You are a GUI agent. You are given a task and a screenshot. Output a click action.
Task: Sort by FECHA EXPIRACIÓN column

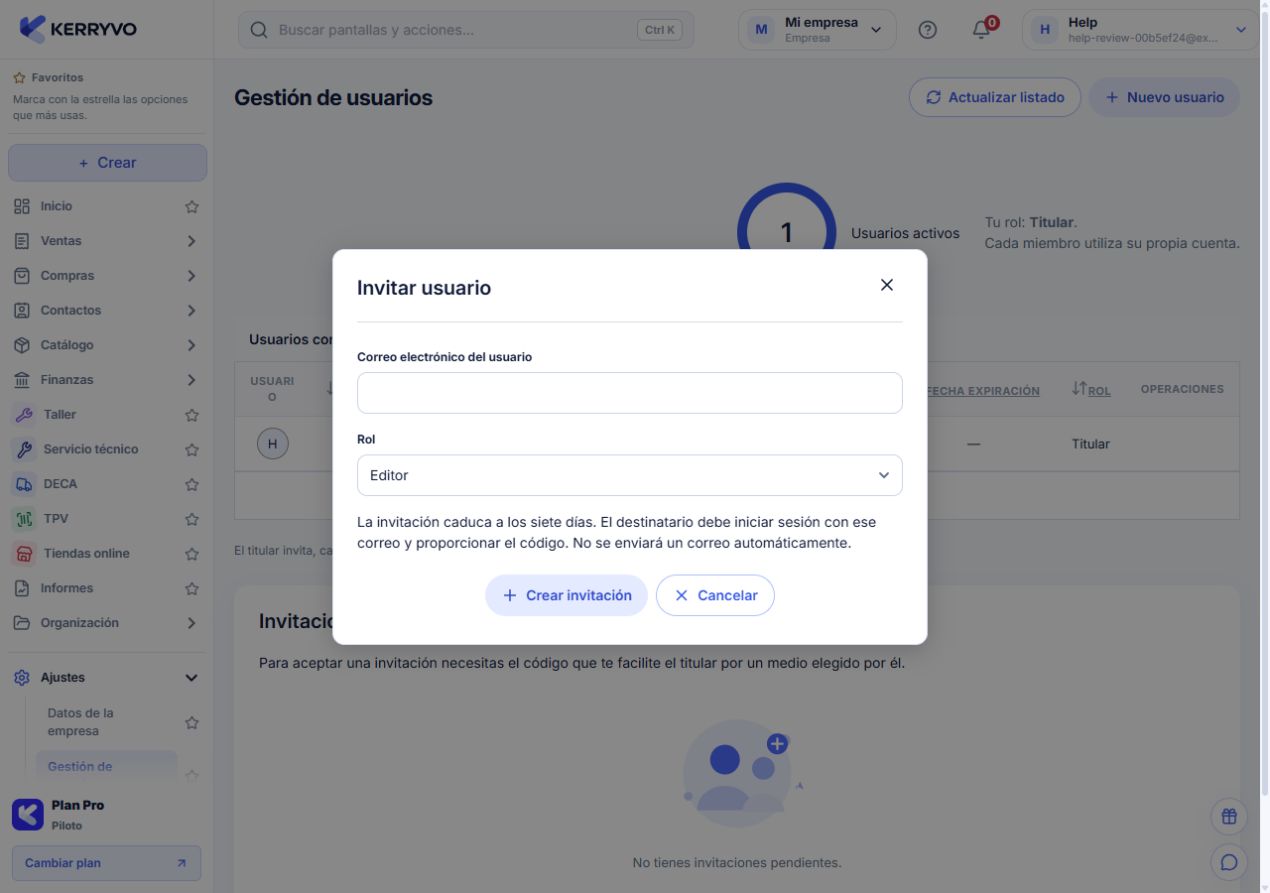coord(983,391)
